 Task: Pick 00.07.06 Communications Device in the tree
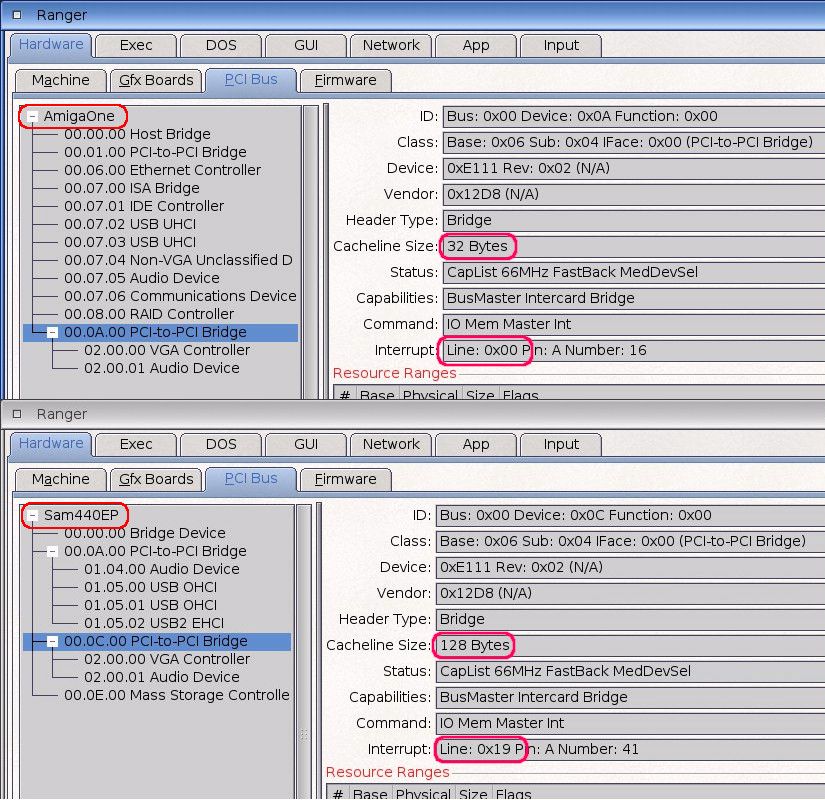coord(180,296)
